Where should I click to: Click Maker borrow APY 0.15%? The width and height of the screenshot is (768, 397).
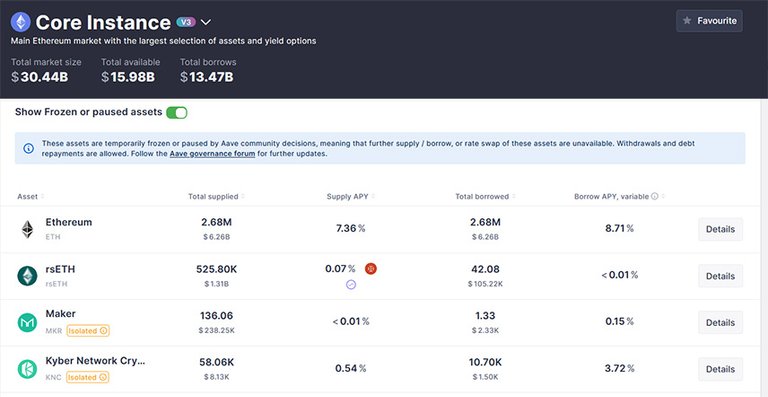pyautogui.click(x=620, y=322)
